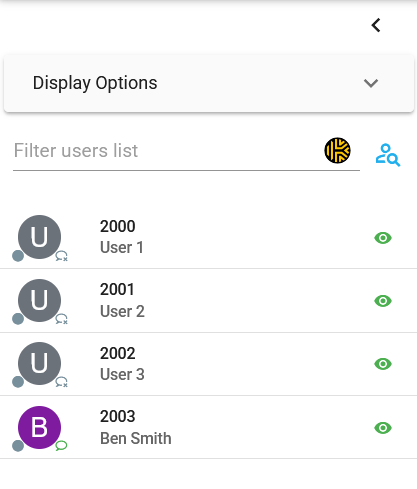Toggle visibility eye for User 1
The width and height of the screenshot is (417, 489).
(x=383, y=238)
